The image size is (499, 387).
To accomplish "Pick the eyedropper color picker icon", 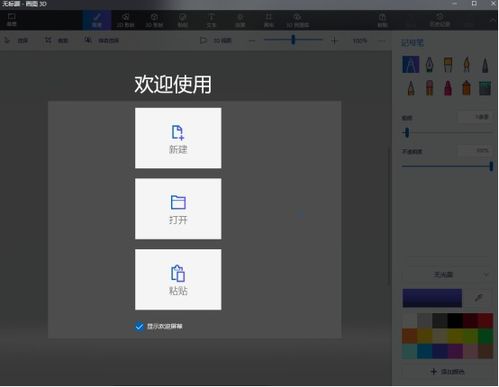I will tap(479, 298).
